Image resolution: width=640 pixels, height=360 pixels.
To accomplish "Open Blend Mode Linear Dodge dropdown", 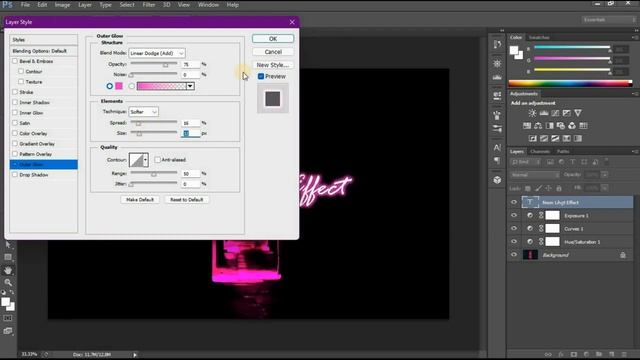I will 157,53.
